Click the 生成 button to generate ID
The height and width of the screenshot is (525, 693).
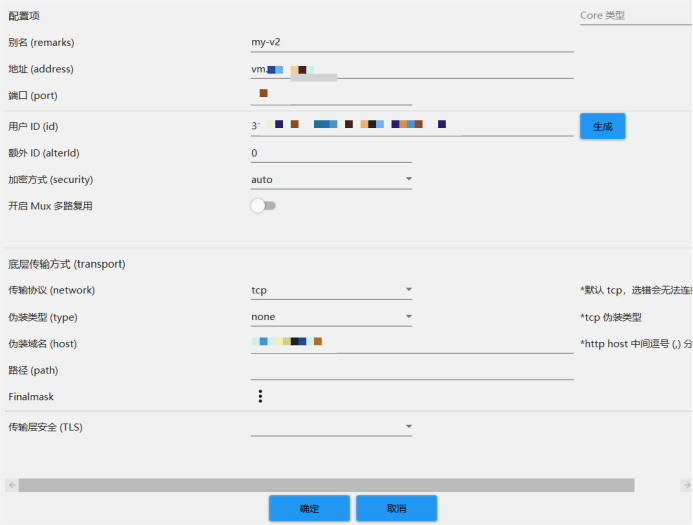602,126
